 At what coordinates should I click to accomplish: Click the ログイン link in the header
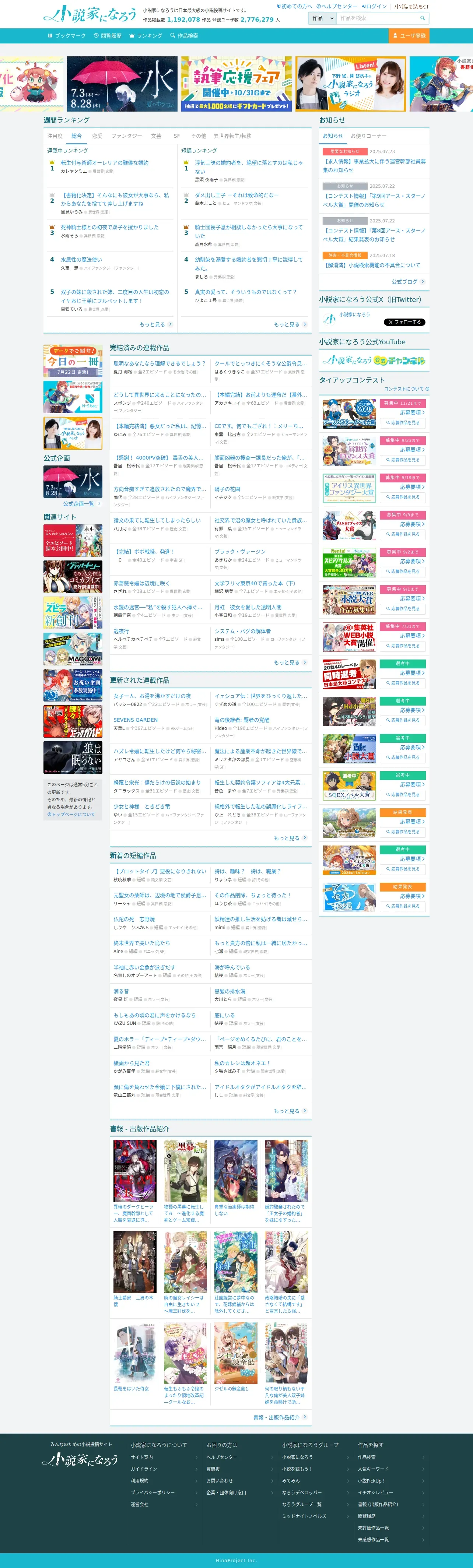point(374,7)
